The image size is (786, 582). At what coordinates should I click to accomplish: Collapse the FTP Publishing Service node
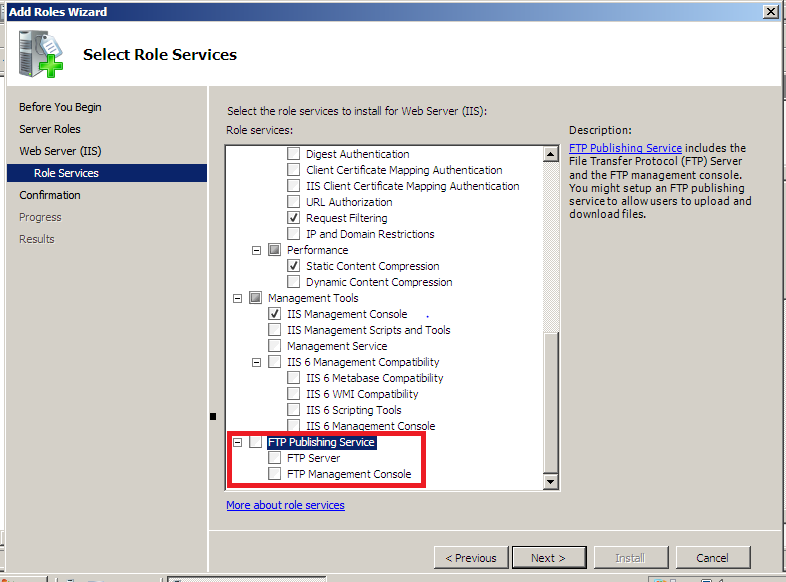tap(237, 443)
